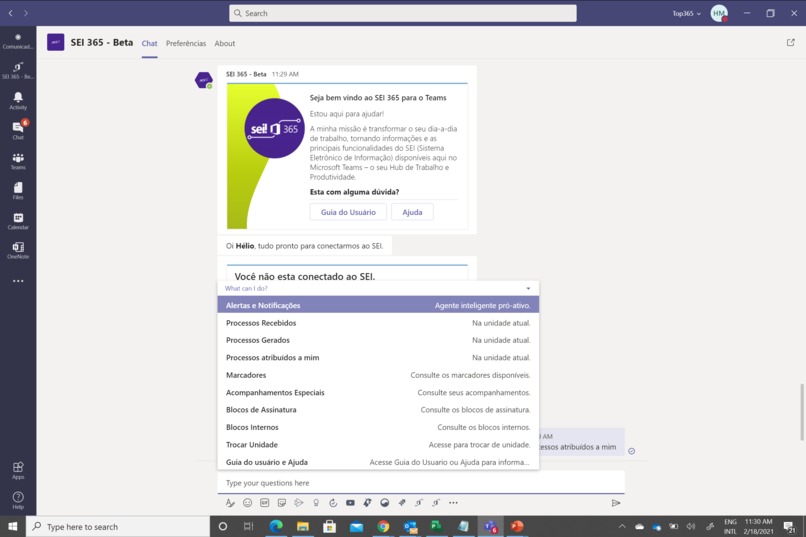Open the SEI 365 - Be... sidebar app

18,70
